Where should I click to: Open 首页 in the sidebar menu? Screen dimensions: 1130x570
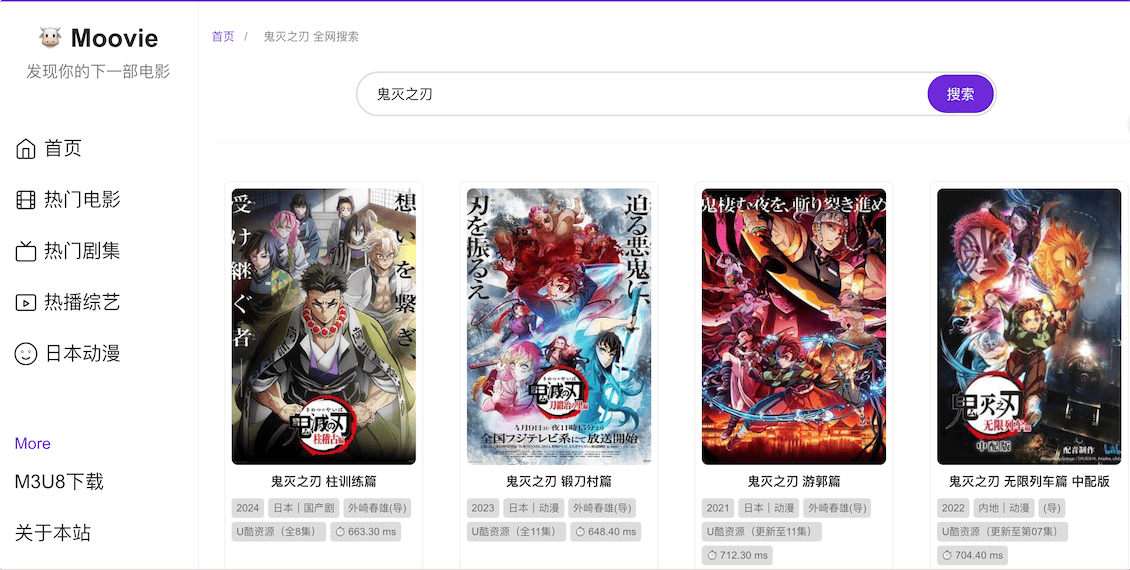coord(63,148)
